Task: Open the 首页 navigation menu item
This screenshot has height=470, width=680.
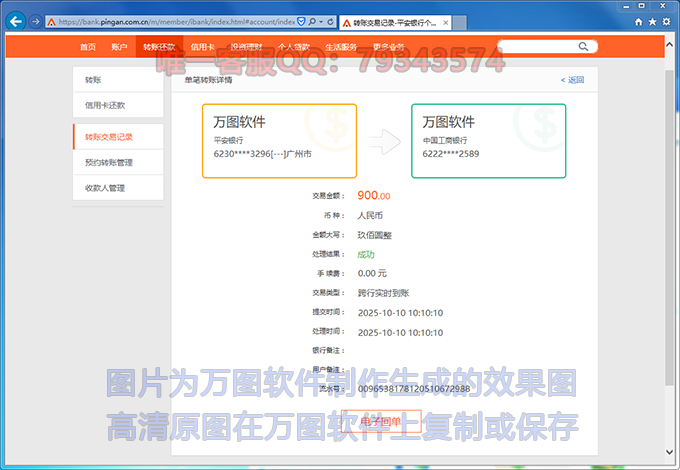Action: pyautogui.click(x=88, y=47)
